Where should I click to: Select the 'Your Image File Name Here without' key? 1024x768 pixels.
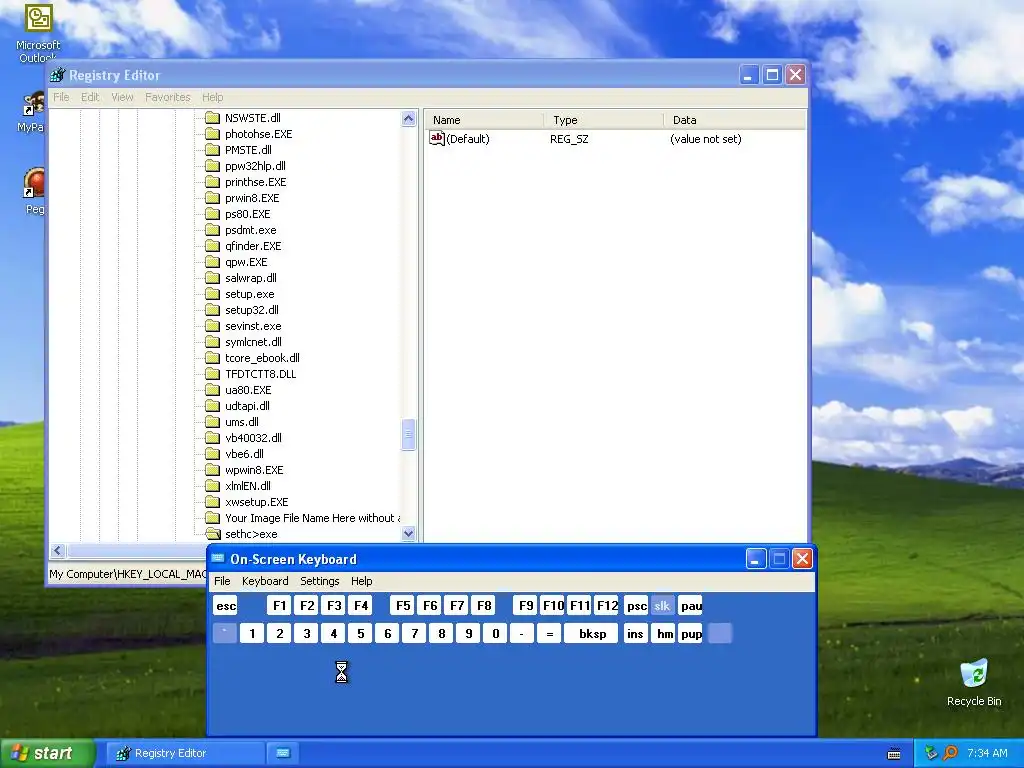click(312, 518)
